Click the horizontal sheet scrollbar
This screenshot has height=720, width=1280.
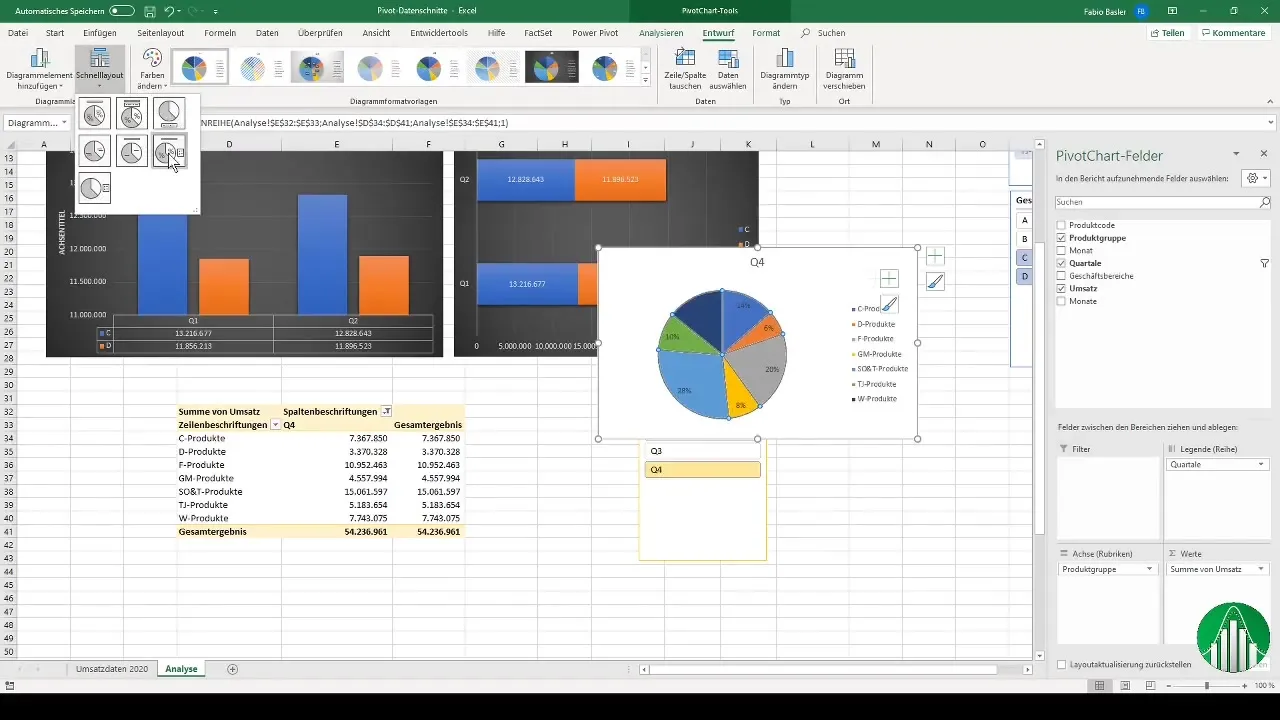click(x=825, y=669)
